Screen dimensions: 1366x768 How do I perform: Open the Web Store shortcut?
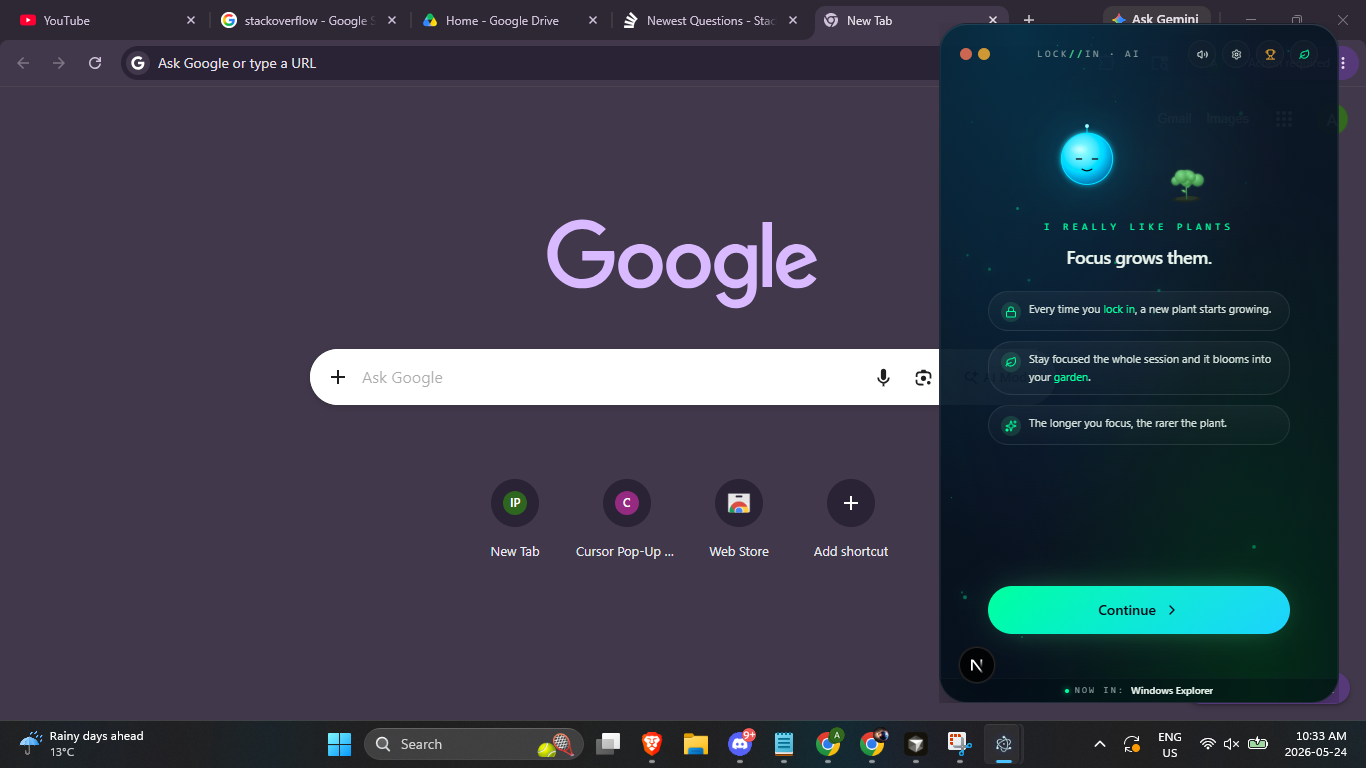click(x=739, y=518)
